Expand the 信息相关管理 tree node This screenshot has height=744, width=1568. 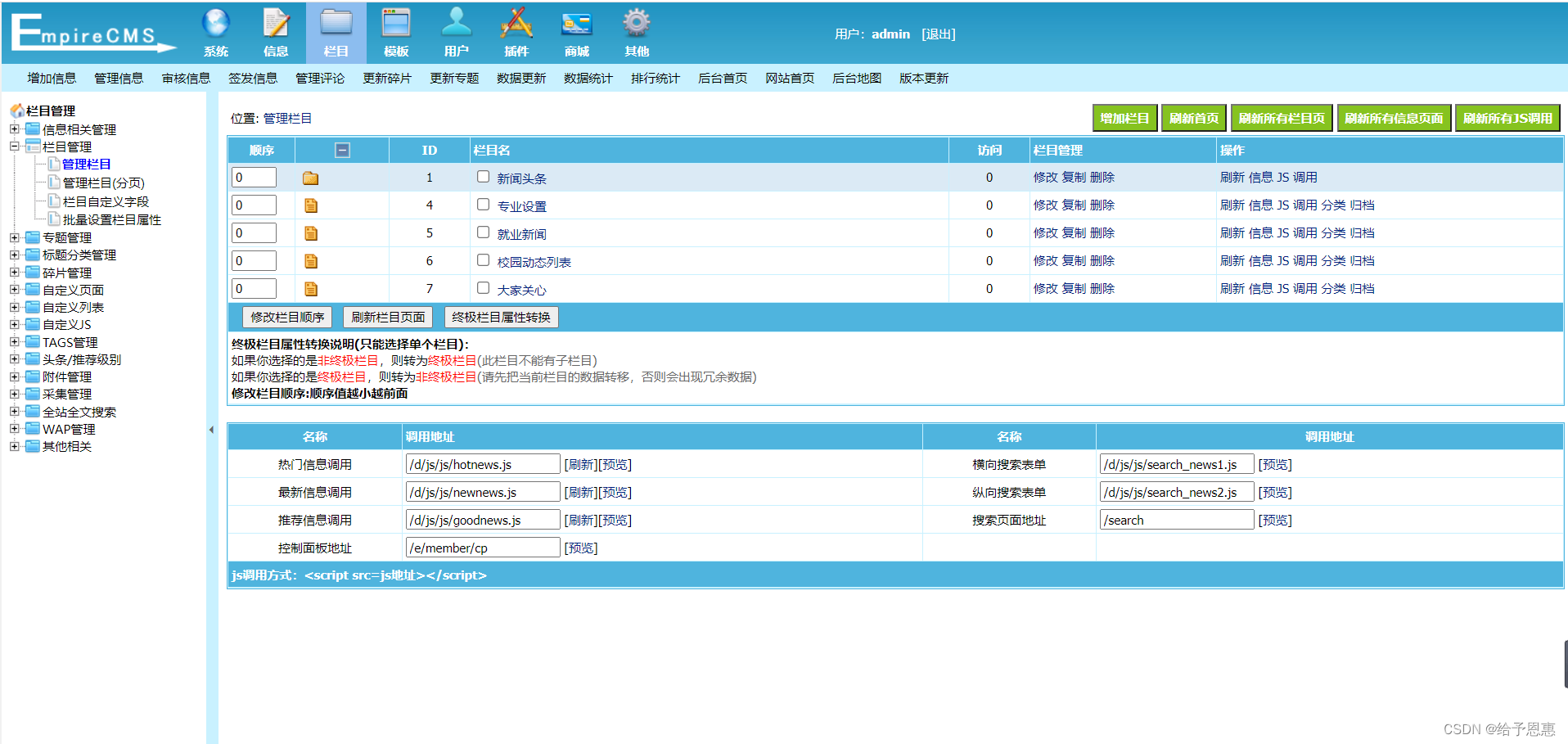point(14,129)
